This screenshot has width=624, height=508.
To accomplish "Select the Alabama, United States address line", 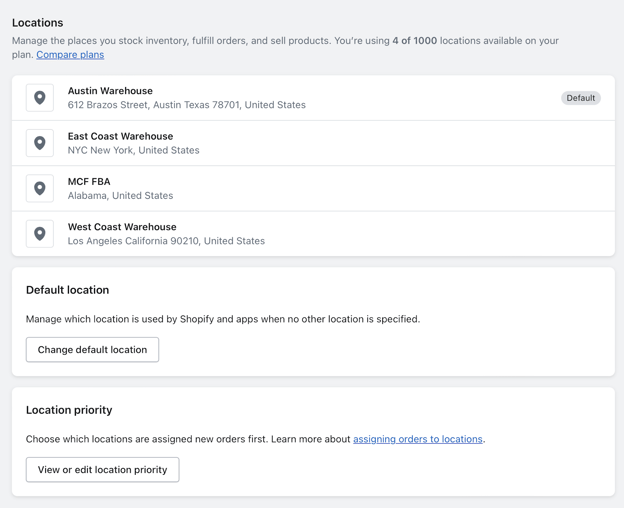I will pos(120,196).
